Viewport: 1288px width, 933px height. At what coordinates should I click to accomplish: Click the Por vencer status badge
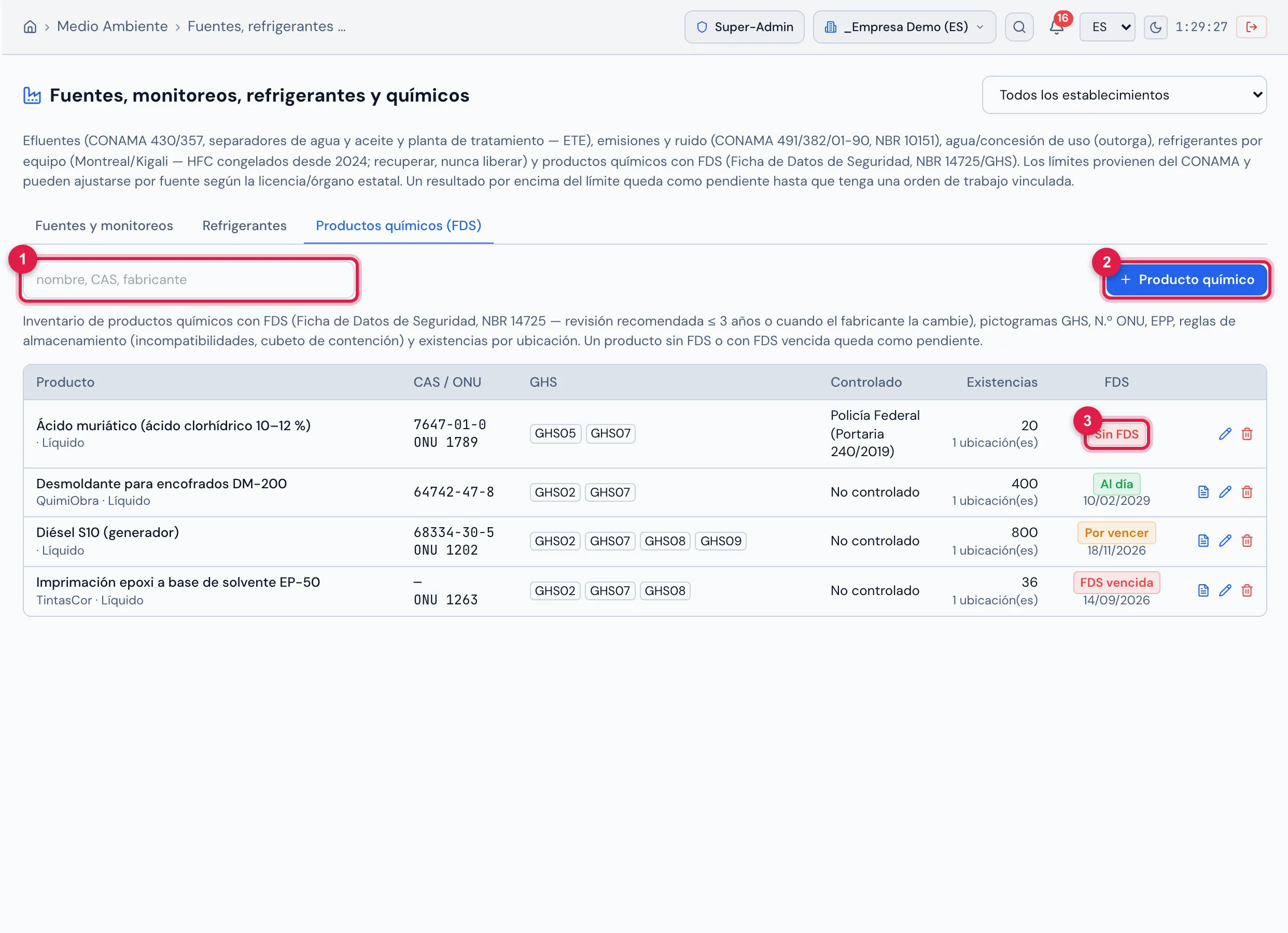coord(1116,533)
